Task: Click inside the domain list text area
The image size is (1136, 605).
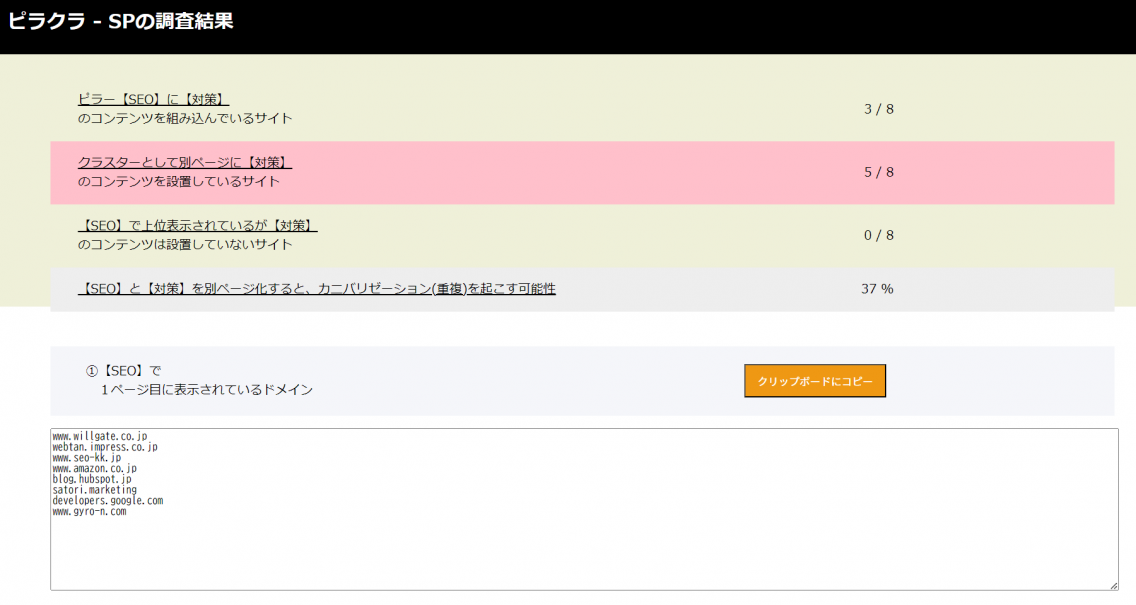Action: (x=583, y=550)
